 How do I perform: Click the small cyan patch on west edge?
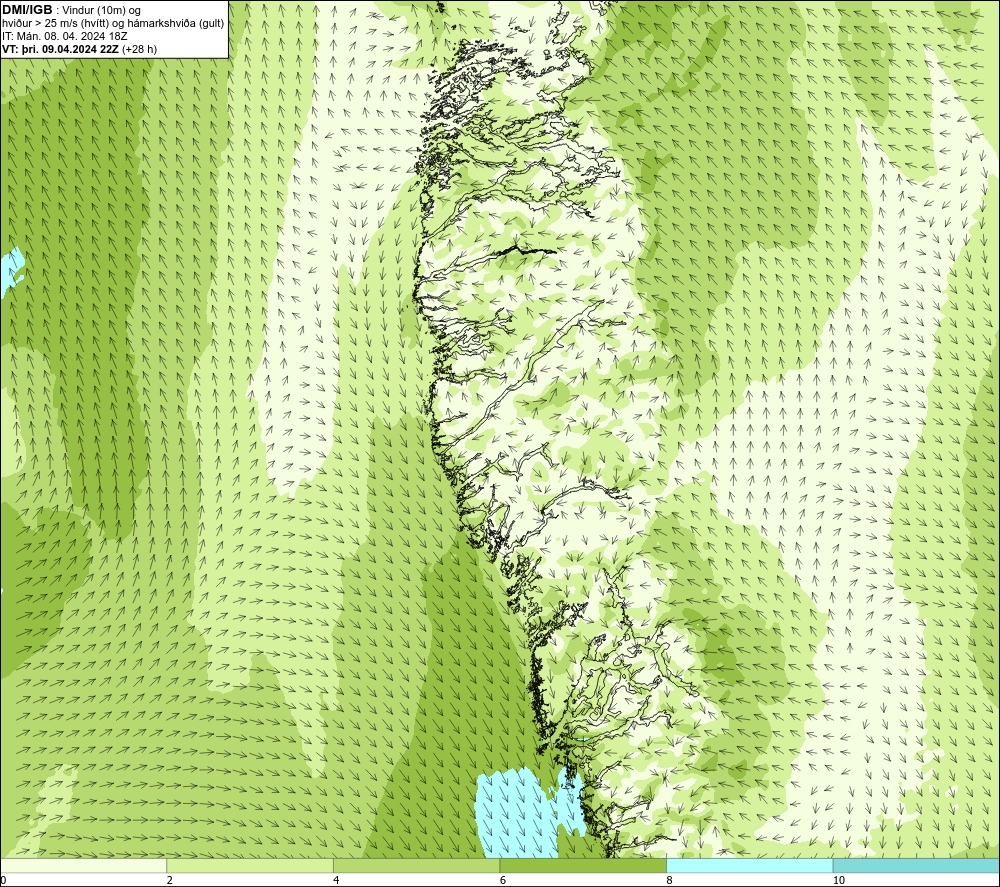(x=11, y=270)
